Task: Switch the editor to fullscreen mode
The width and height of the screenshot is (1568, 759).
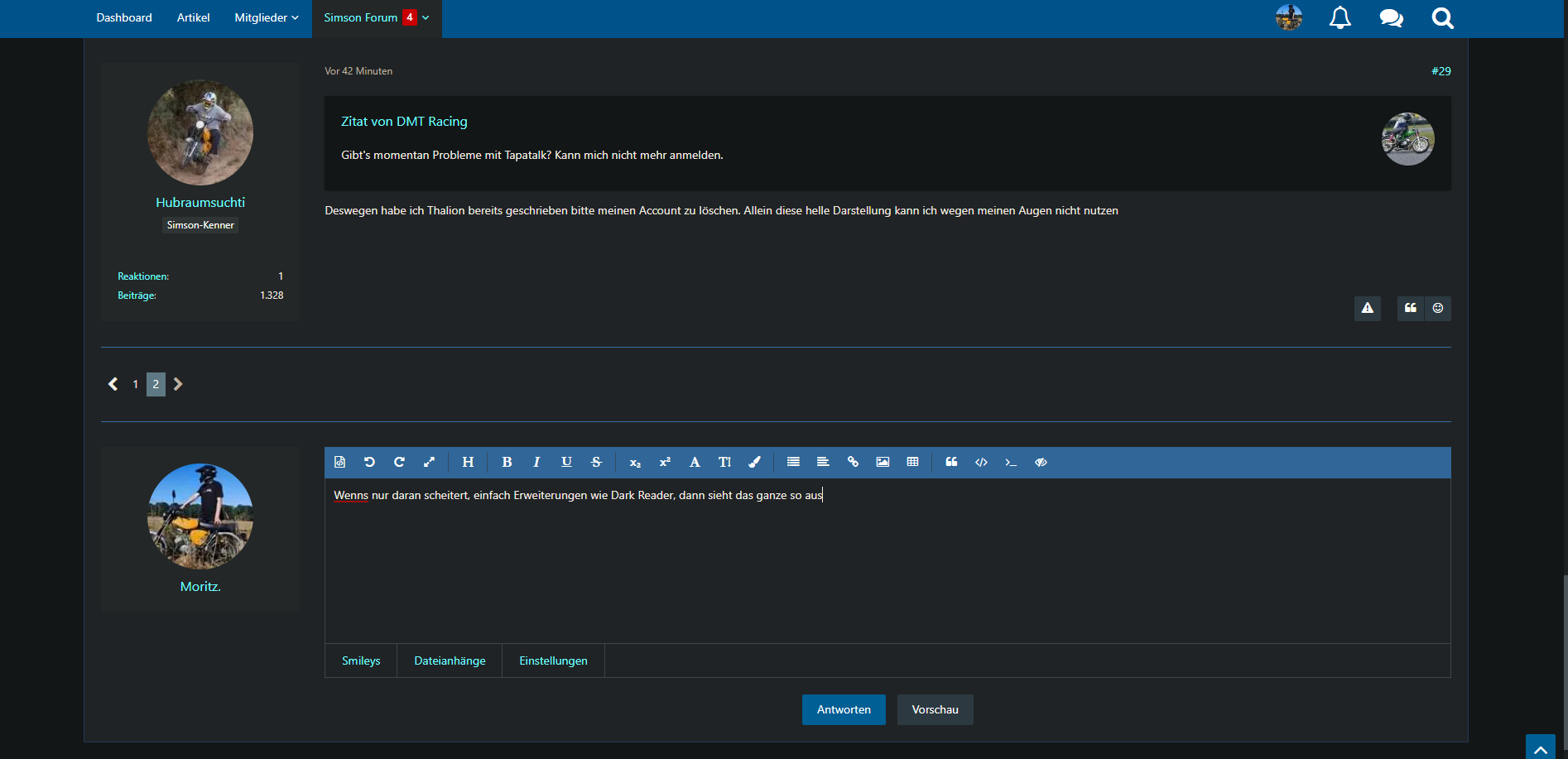Action: coord(429,462)
